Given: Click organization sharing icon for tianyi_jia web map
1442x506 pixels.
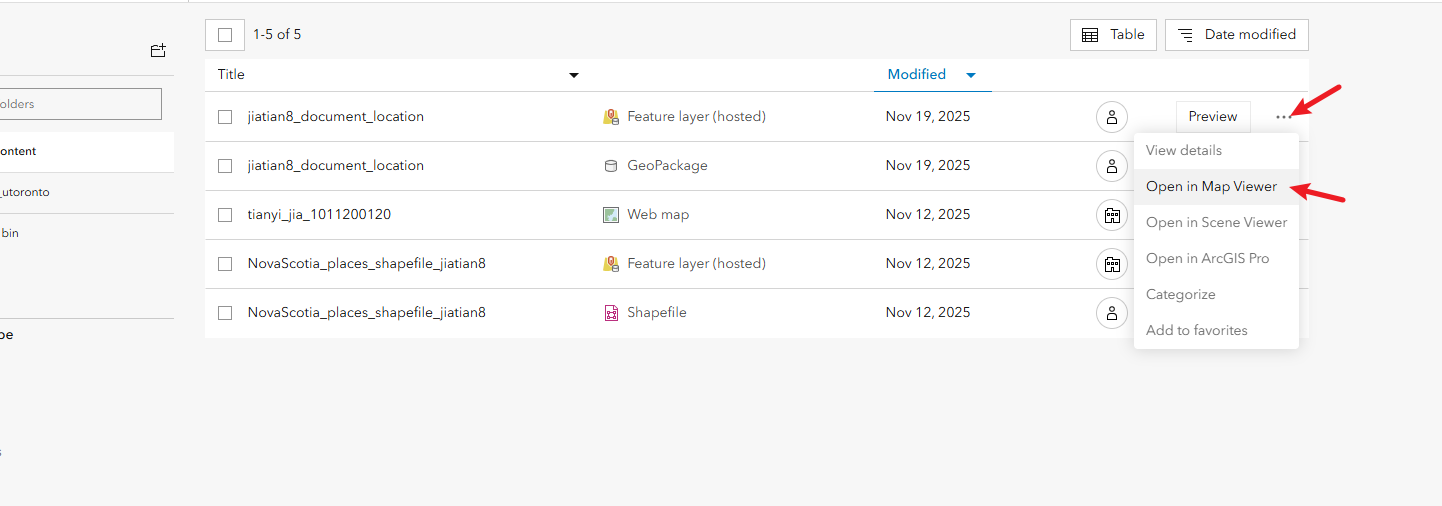Looking at the screenshot, I should point(1111,215).
